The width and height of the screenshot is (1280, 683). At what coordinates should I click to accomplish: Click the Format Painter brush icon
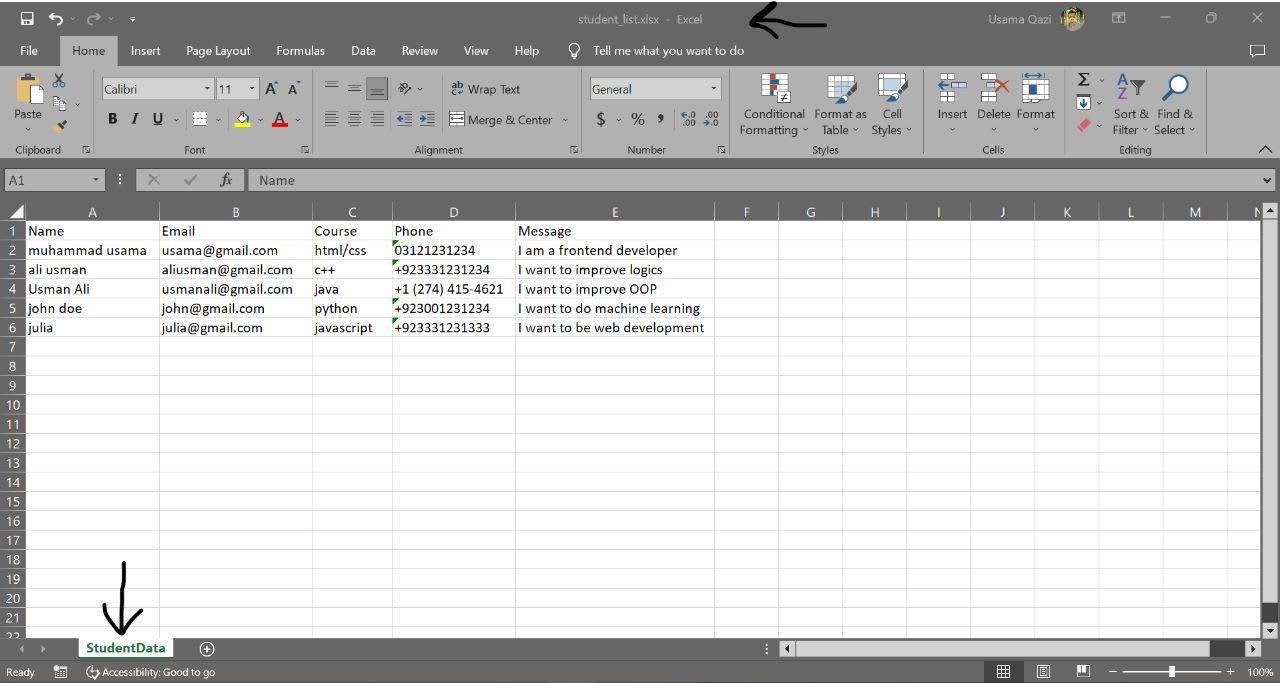[59, 126]
